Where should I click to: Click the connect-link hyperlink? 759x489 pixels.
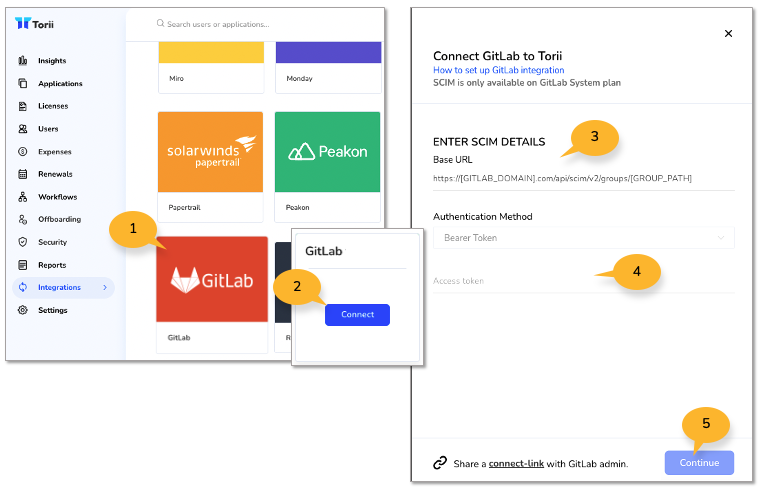516,463
